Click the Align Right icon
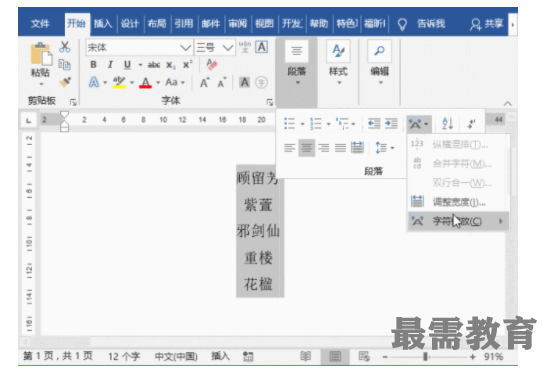This screenshot has width=543, height=373. point(323,148)
